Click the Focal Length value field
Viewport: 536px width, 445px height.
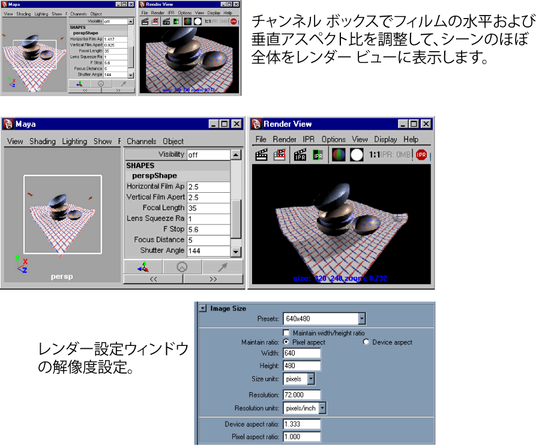pyautogui.click(x=209, y=208)
